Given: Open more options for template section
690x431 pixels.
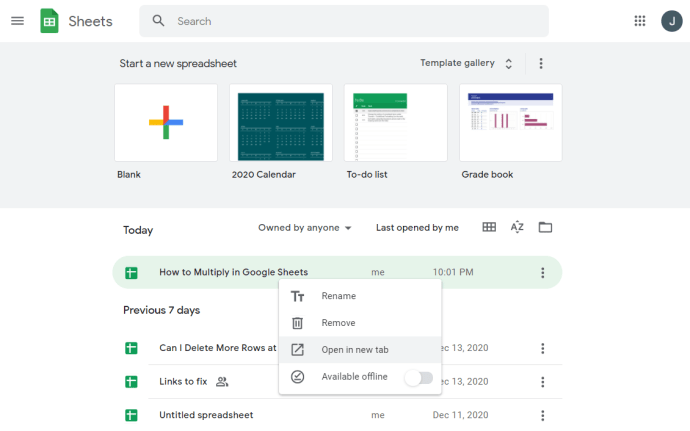Looking at the screenshot, I should pyautogui.click(x=541, y=64).
